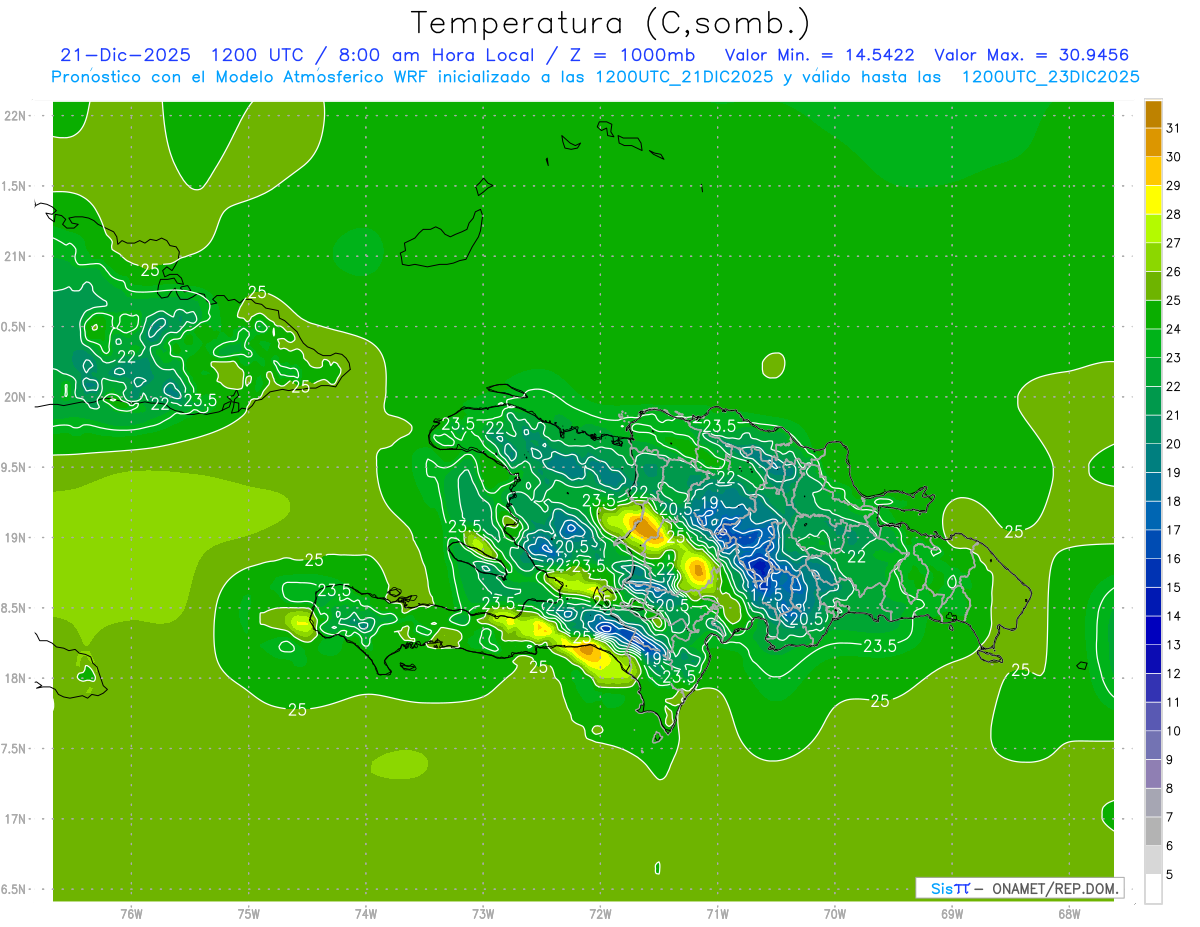
Task: Click the legend value '20'
Action: pos(1174,444)
